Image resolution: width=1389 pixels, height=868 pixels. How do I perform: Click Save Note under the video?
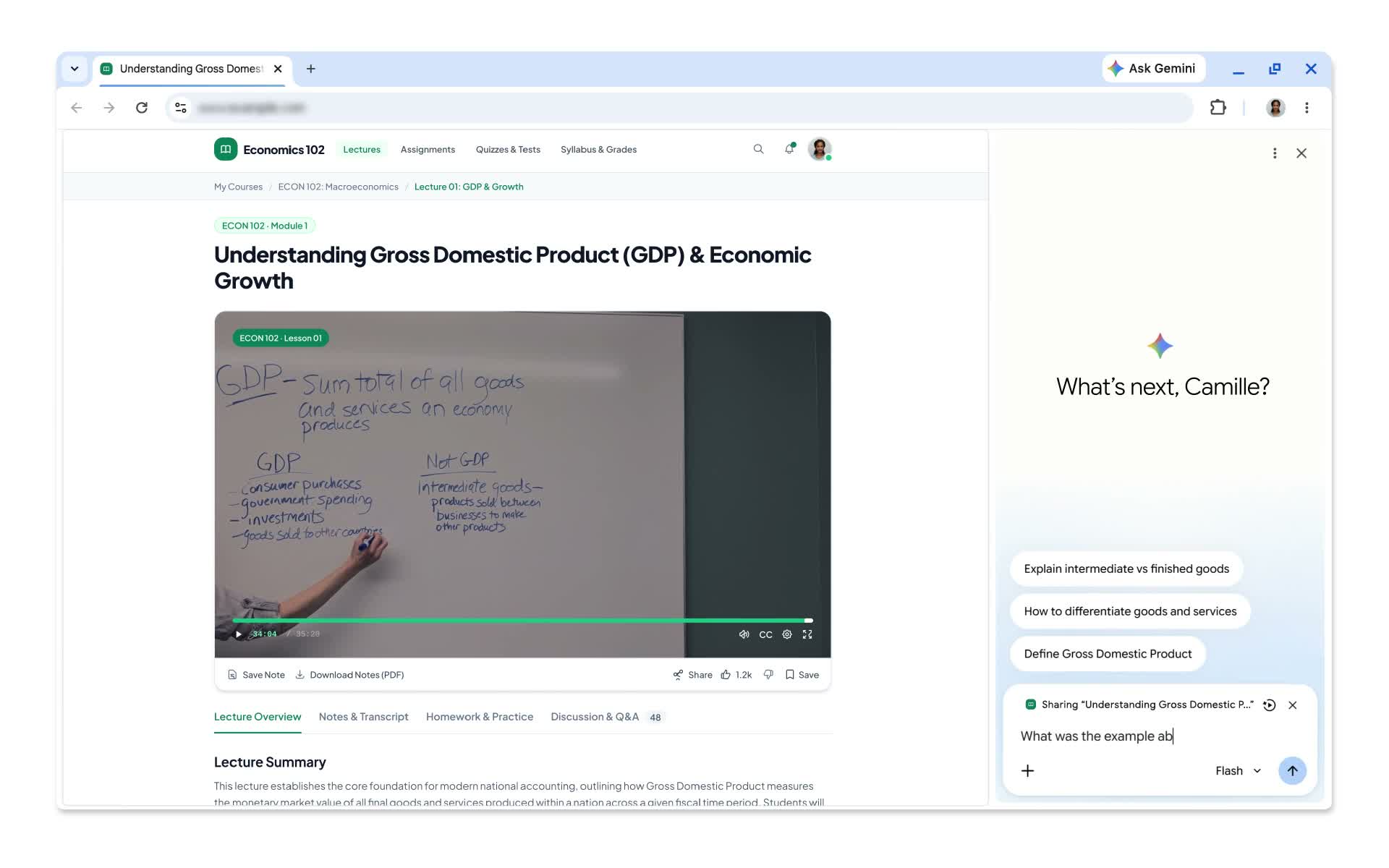click(256, 675)
